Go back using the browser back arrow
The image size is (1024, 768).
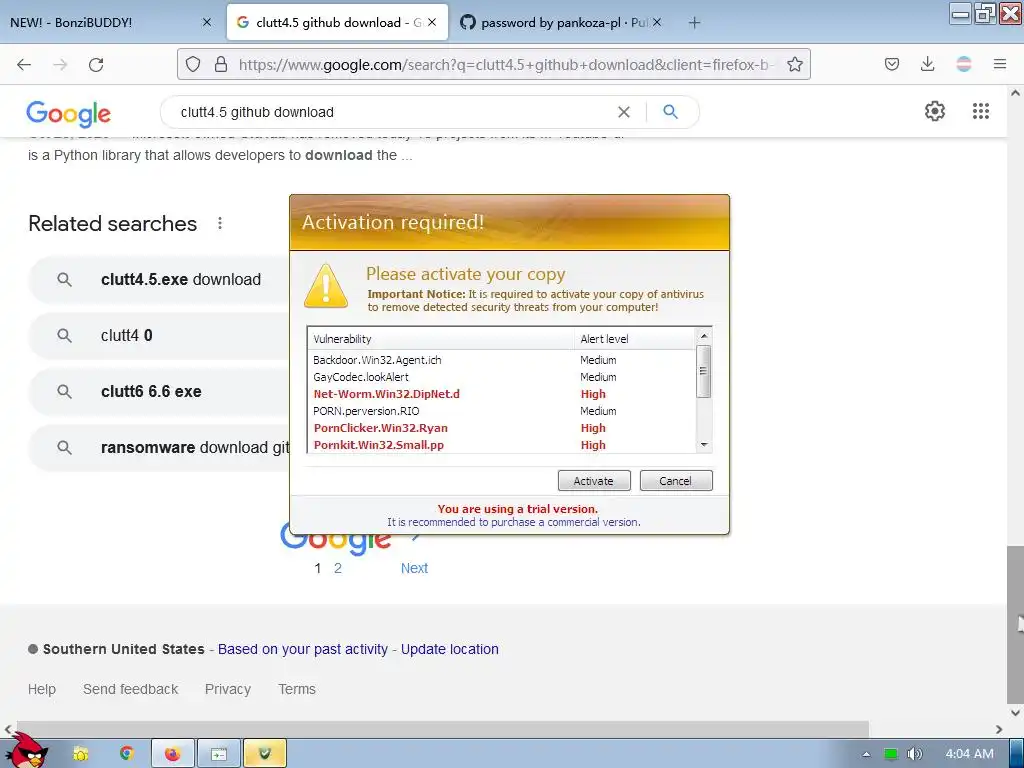[24, 65]
